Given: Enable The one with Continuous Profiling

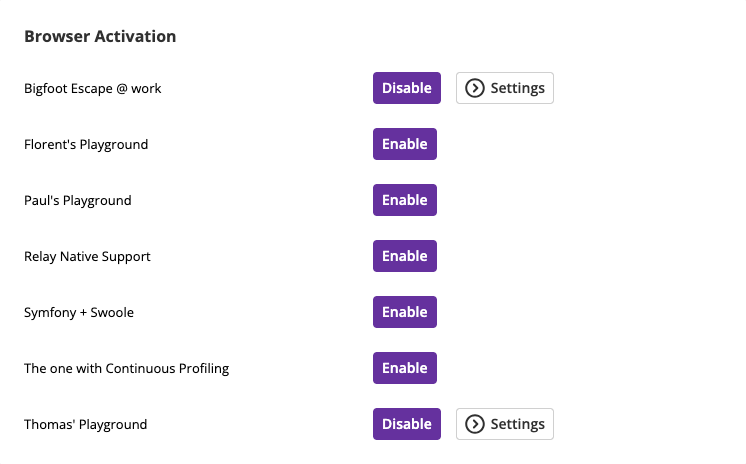Looking at the screenshot, I should 405,368.
